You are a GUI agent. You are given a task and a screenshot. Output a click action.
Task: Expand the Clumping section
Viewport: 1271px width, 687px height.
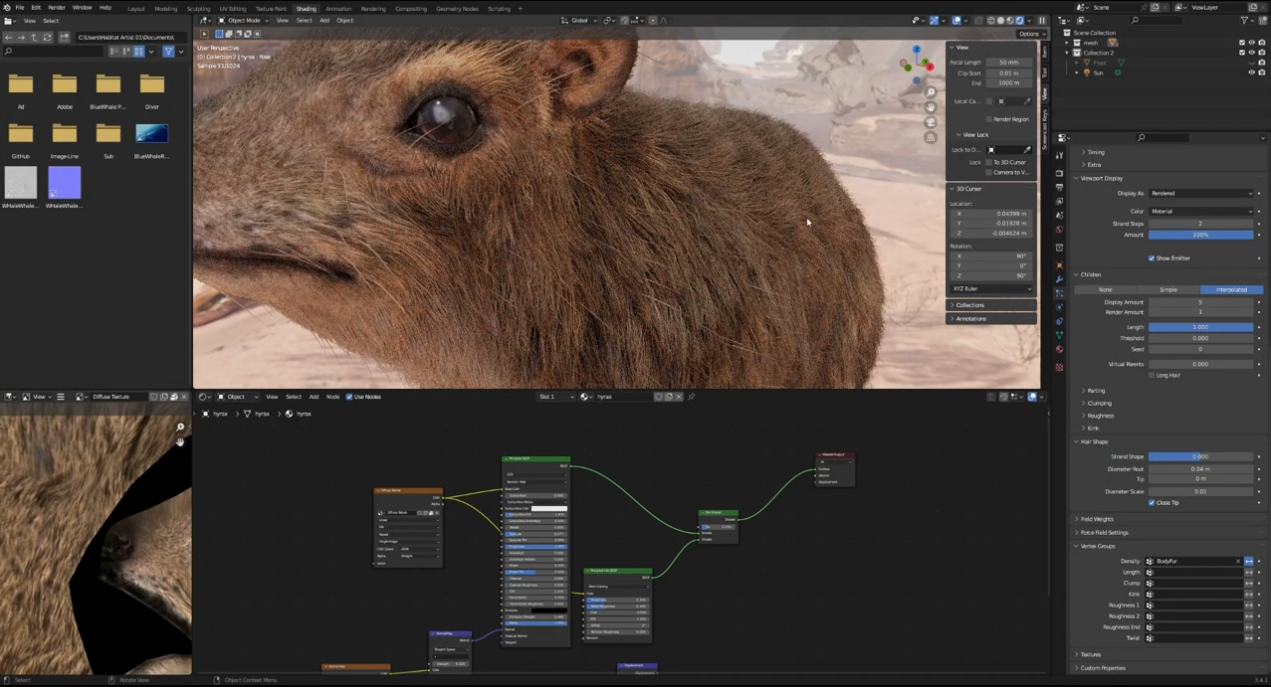[1099, 403]
